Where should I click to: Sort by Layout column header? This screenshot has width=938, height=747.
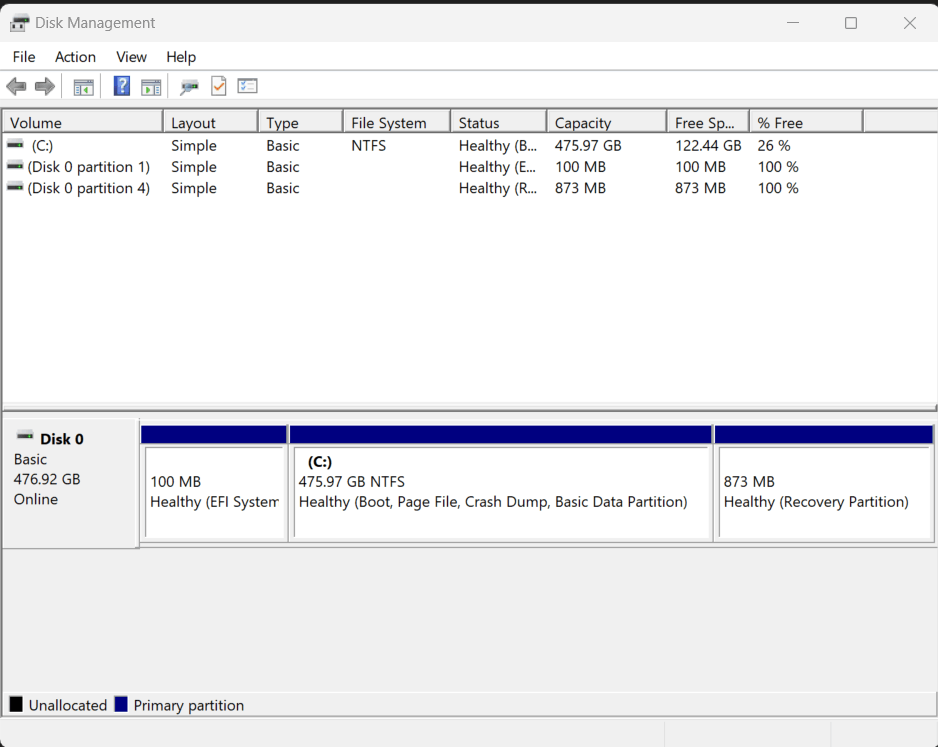click(211, 123)
